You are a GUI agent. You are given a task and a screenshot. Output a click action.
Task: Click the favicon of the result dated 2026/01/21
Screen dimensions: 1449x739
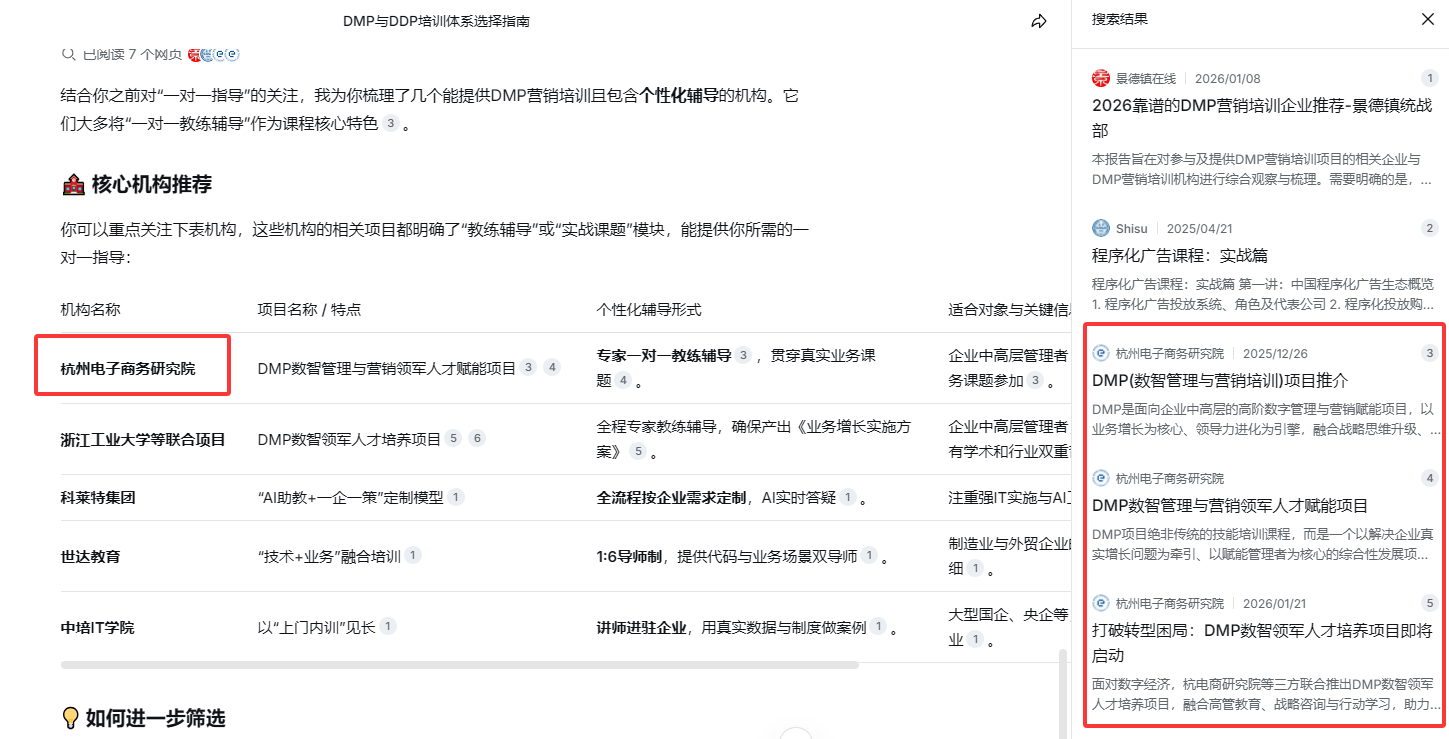(1101, 603)
